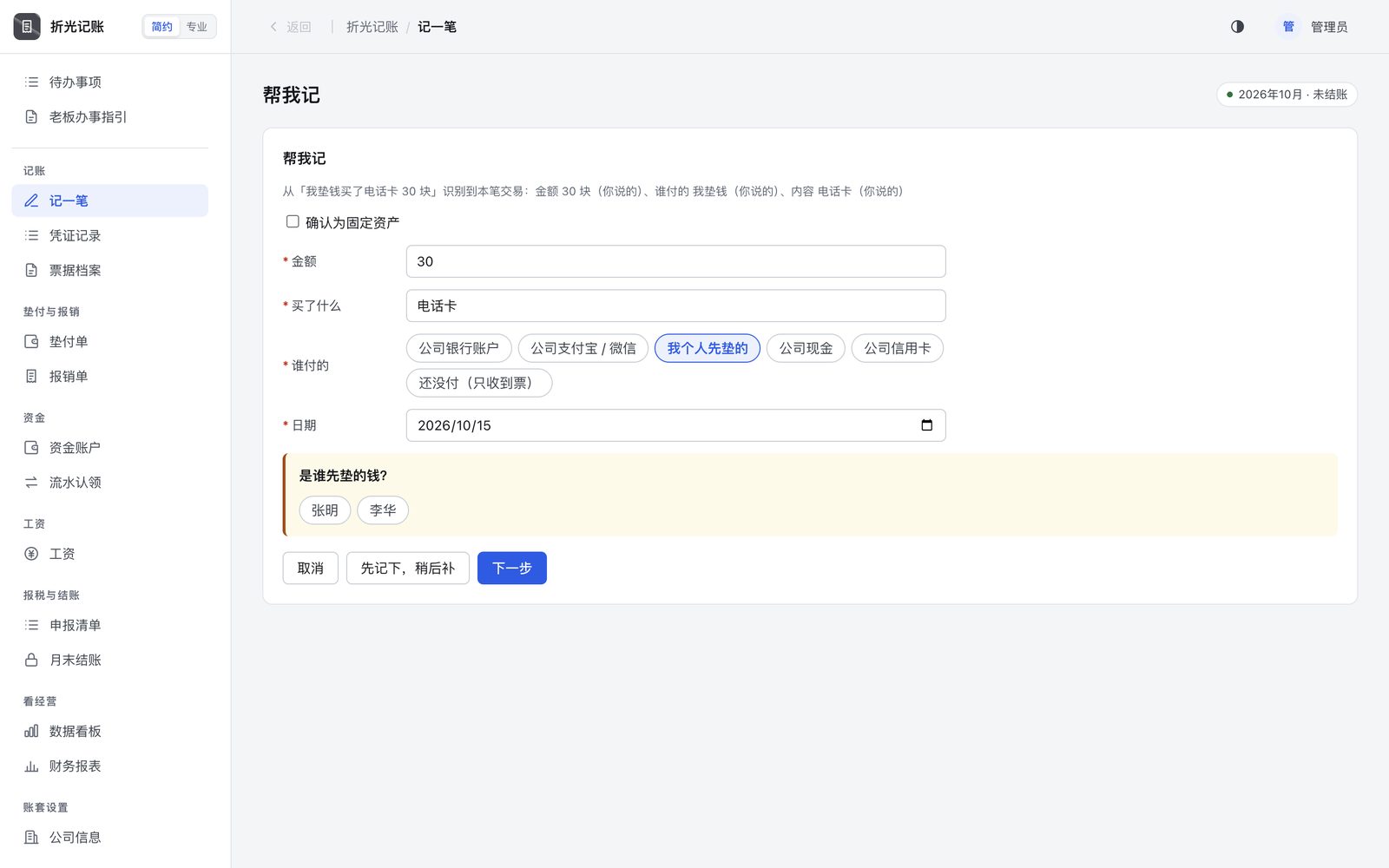Screen dimensions: 1389x868
Task: Choose 张明 as the person who advanced
Action: [x=325, y=510]
